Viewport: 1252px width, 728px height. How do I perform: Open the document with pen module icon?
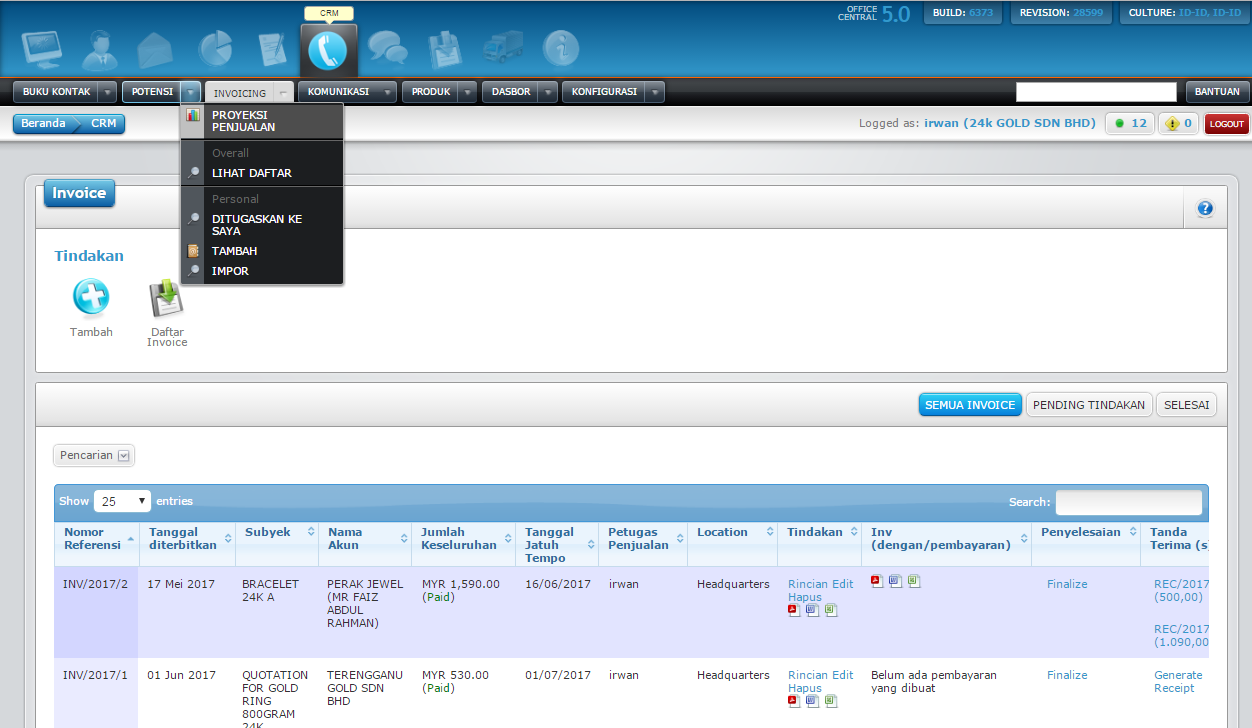click(271, 49)
